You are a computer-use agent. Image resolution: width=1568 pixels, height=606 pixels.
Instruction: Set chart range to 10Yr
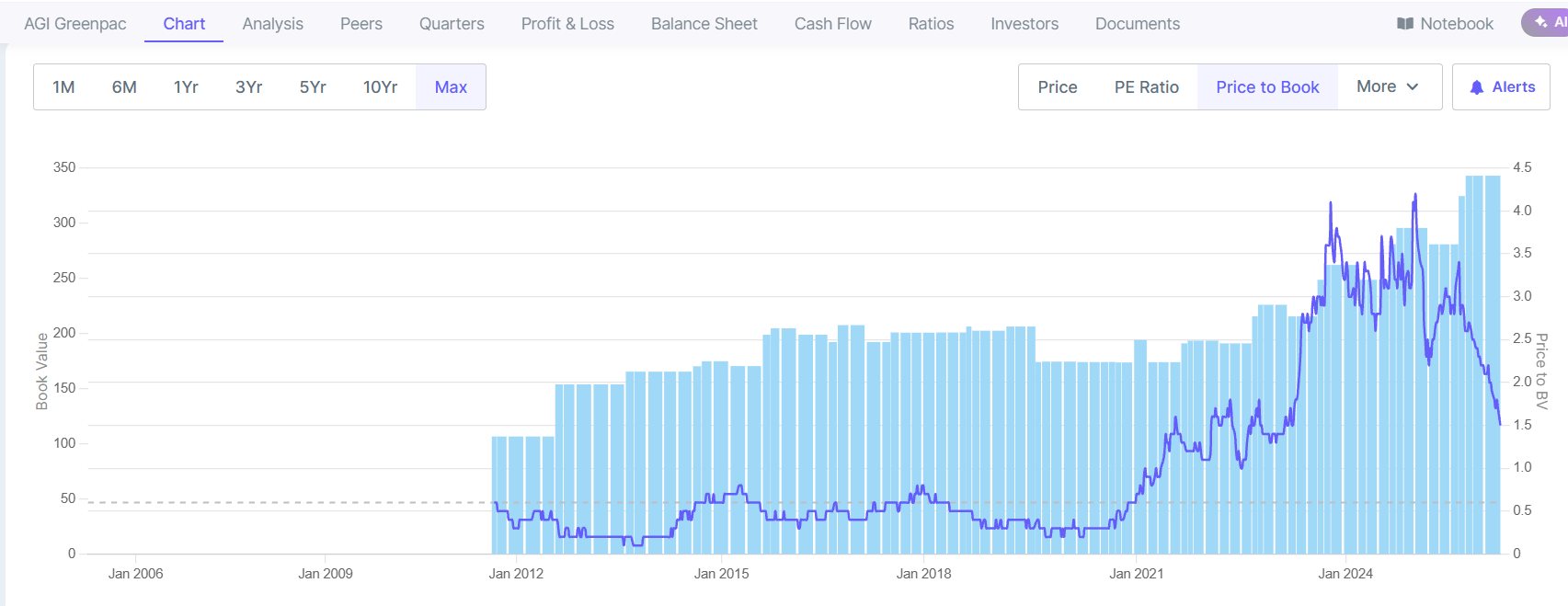(380, 87)
